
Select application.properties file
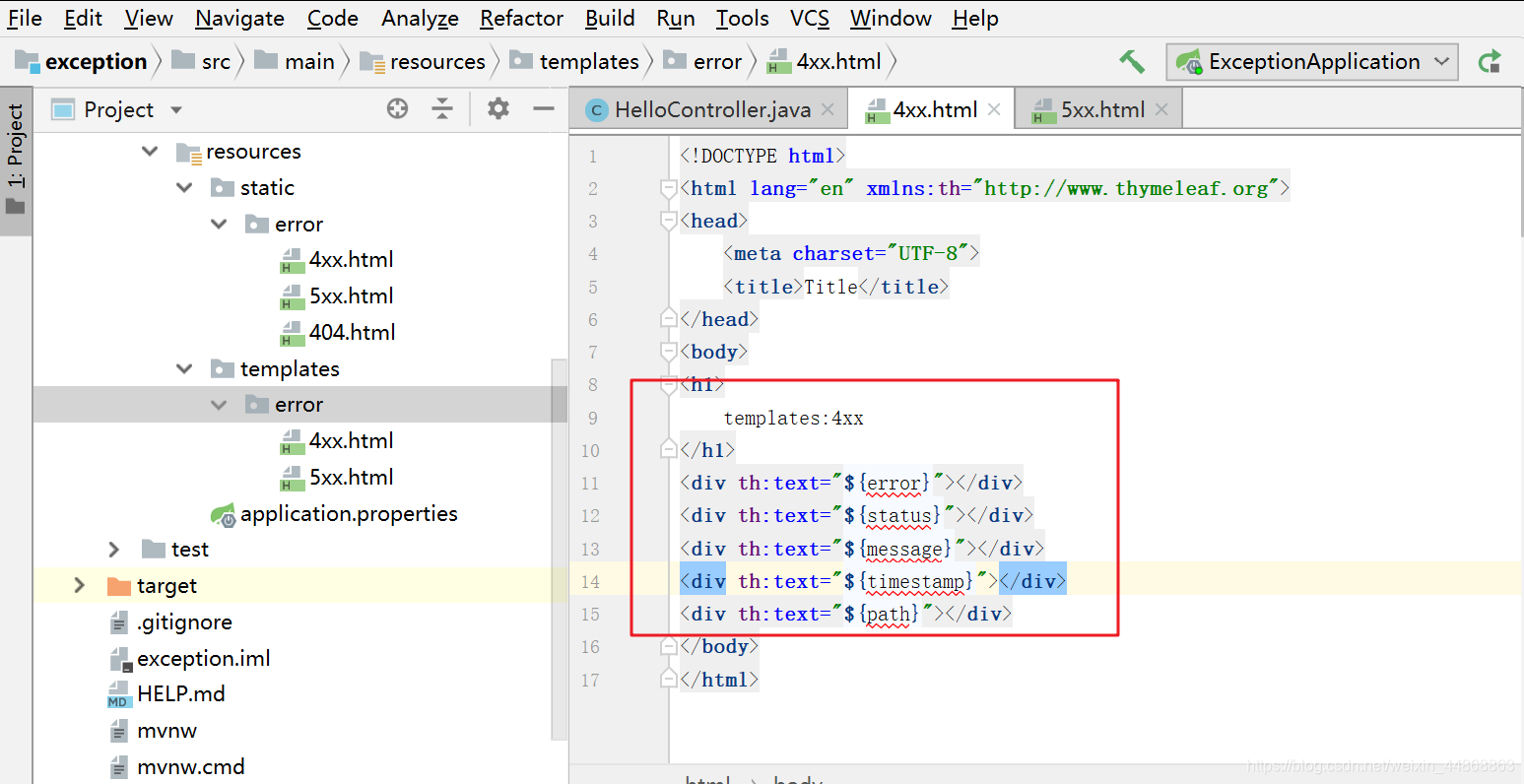pyautogui.click(x=334, y=514)
